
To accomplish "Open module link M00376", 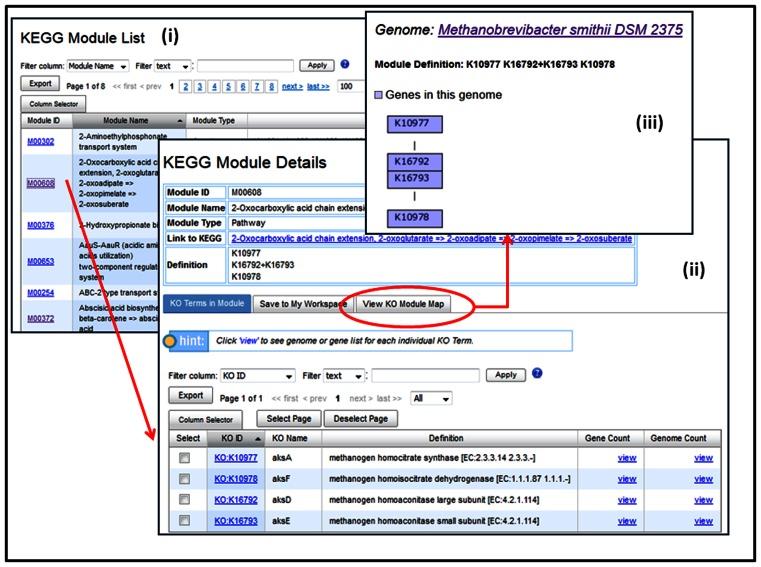I will (41, 225).
